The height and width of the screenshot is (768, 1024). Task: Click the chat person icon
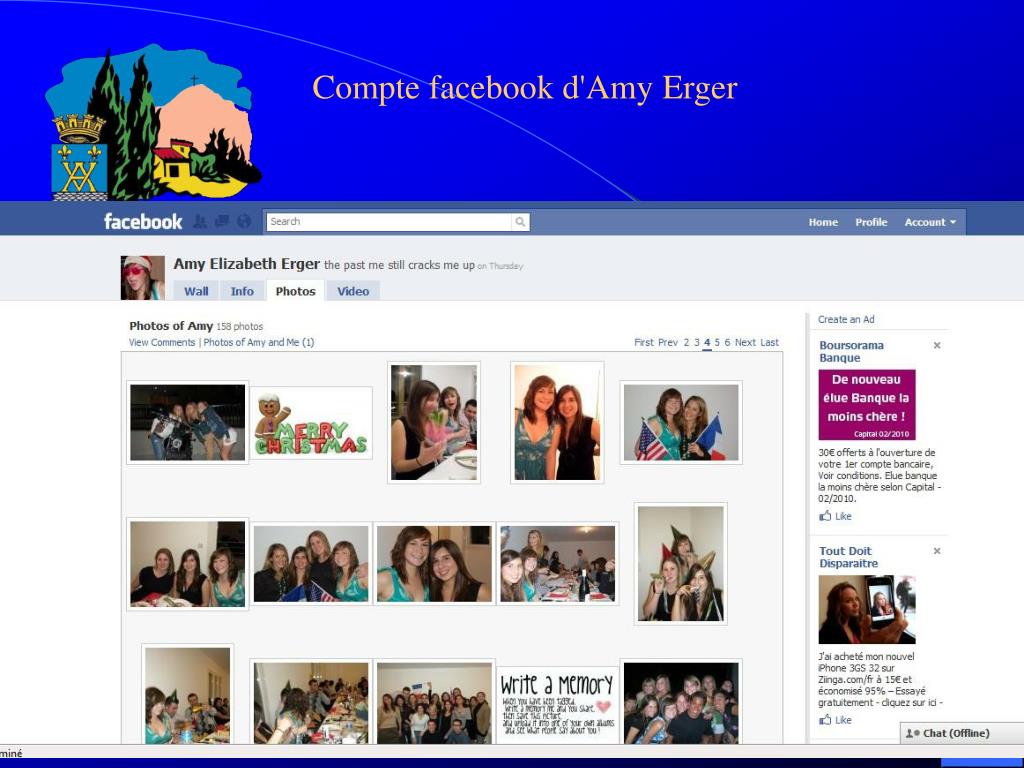click(912, 733)
